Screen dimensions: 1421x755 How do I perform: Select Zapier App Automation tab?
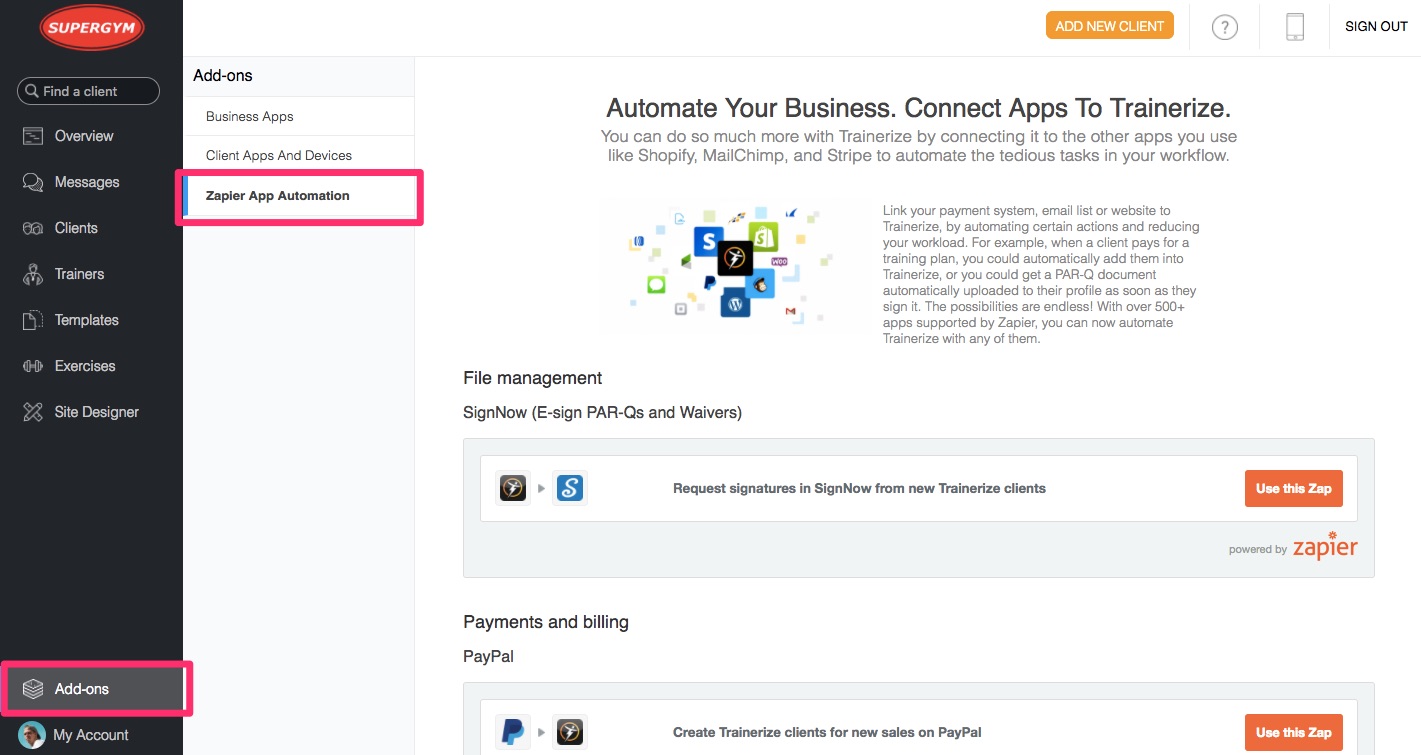click(x=299, y=195)
